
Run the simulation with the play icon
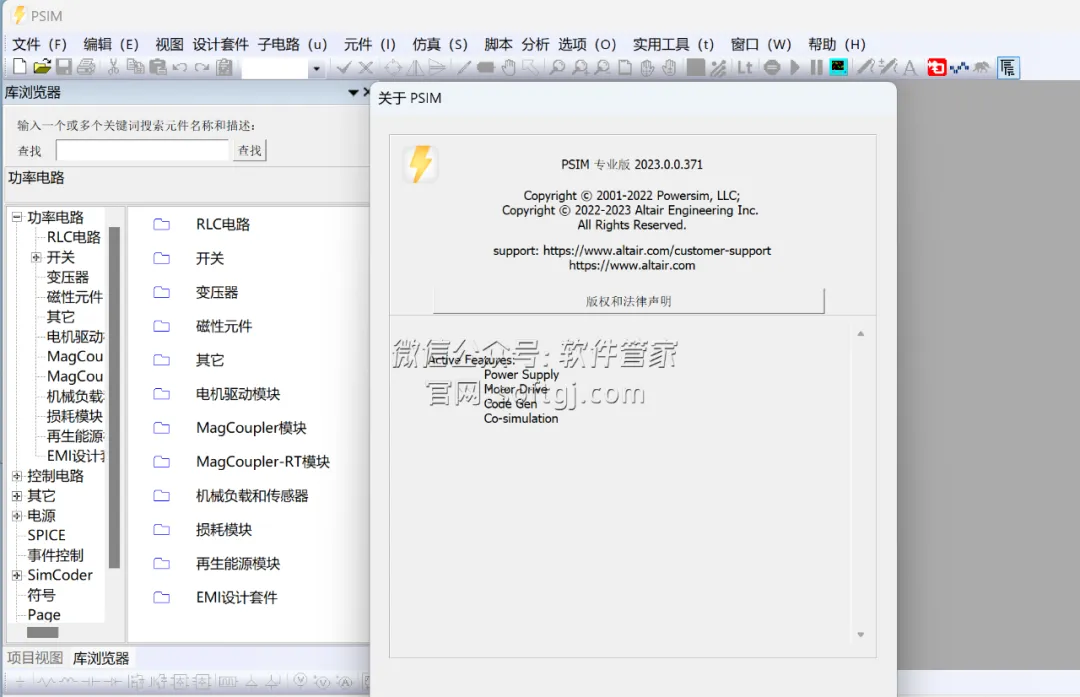(x=795, y=67)
